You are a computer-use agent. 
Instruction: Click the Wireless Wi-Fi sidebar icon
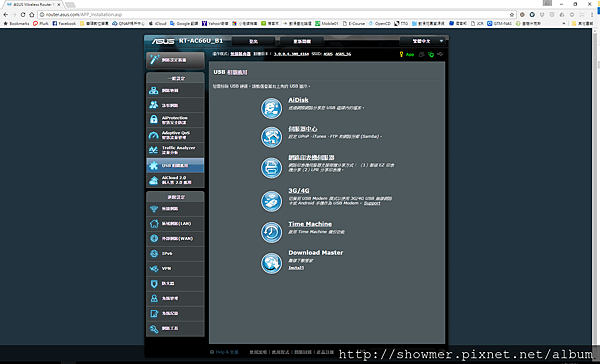click(x=154, y=209)
